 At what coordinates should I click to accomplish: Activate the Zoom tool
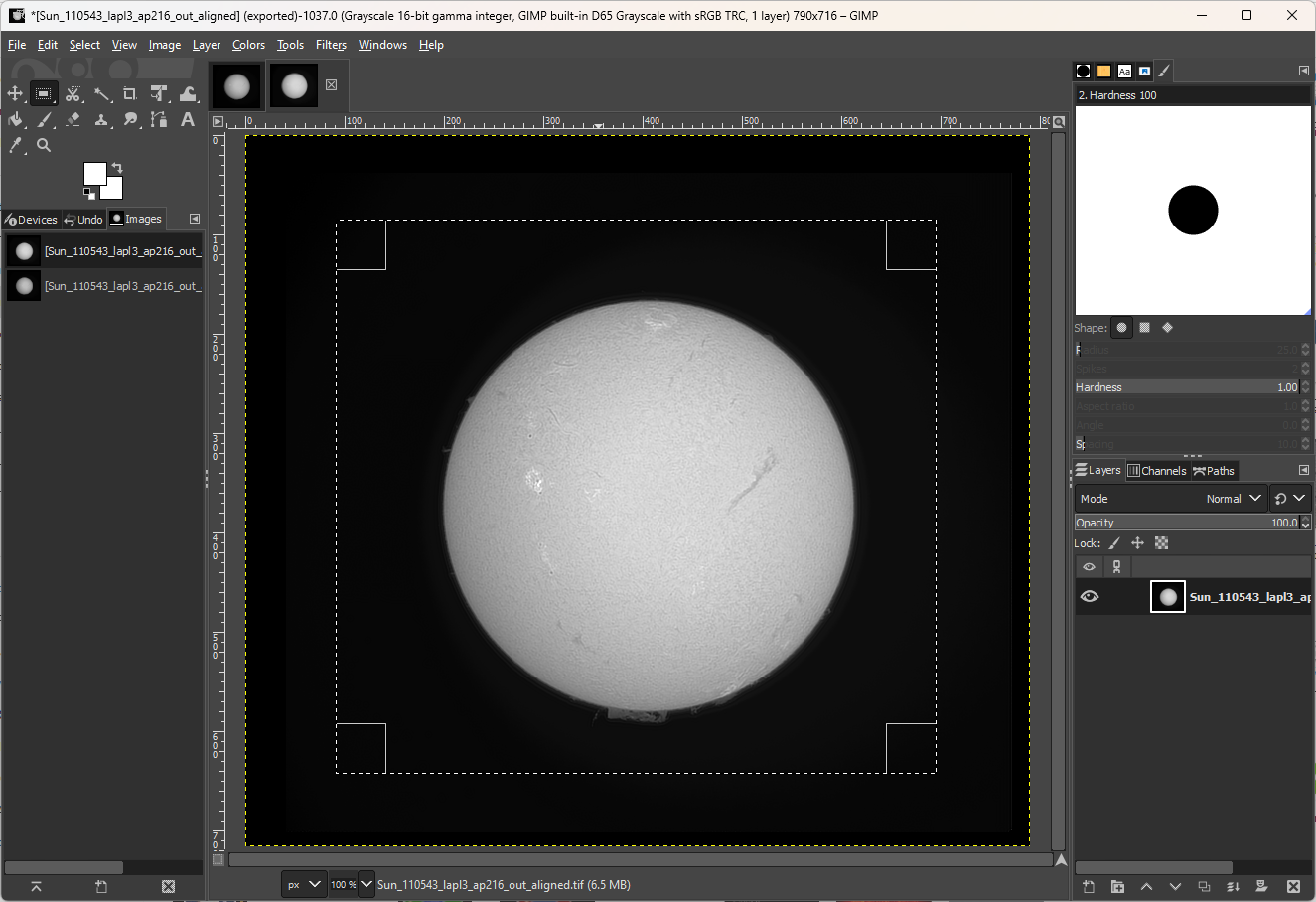(44, 145)
